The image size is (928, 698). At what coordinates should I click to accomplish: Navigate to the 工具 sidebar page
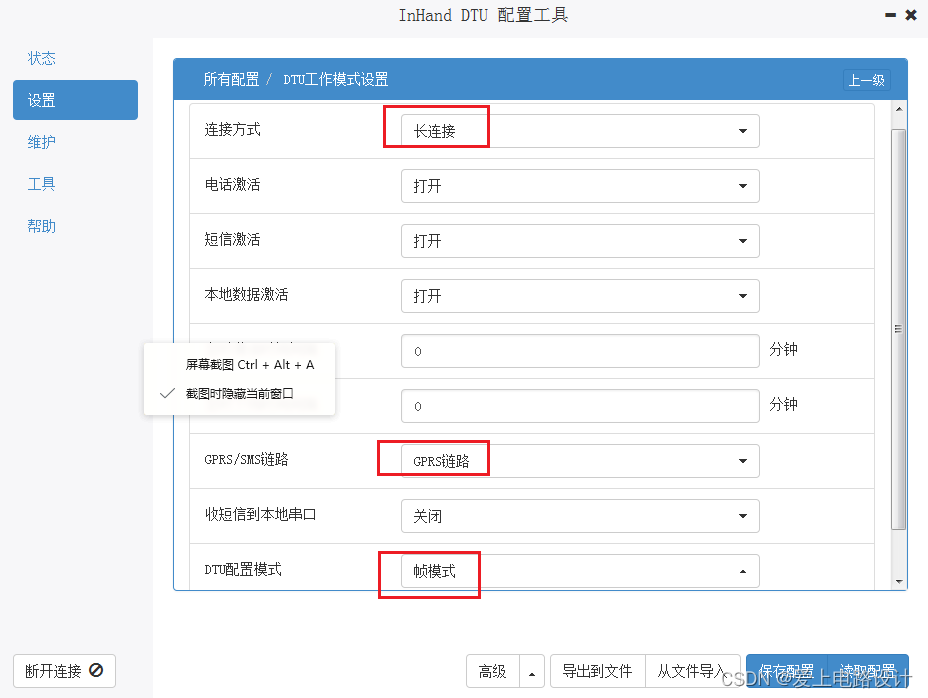pos(42,184)
